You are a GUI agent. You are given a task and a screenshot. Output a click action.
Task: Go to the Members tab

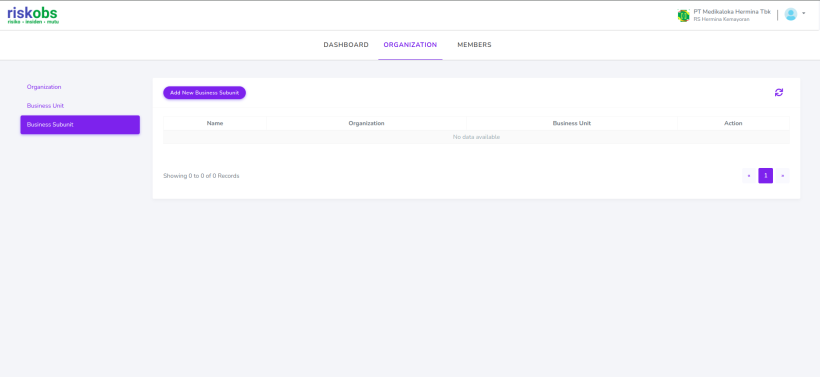click(474, 45)
